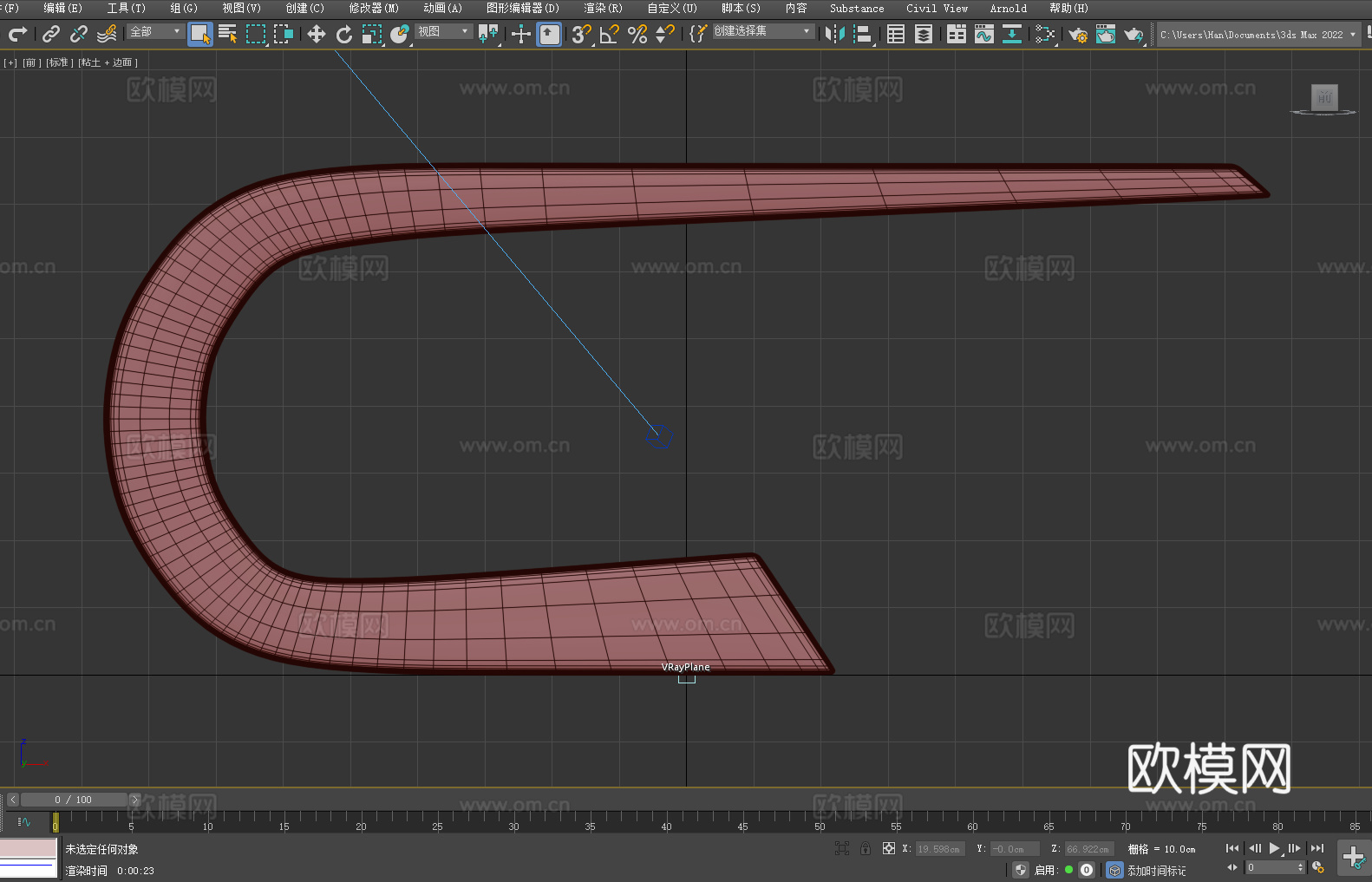This screenshot has height=882, width=1372.
Task: Toggle Absolute/Offset transform mode icon
Action: tap(888, 848)
